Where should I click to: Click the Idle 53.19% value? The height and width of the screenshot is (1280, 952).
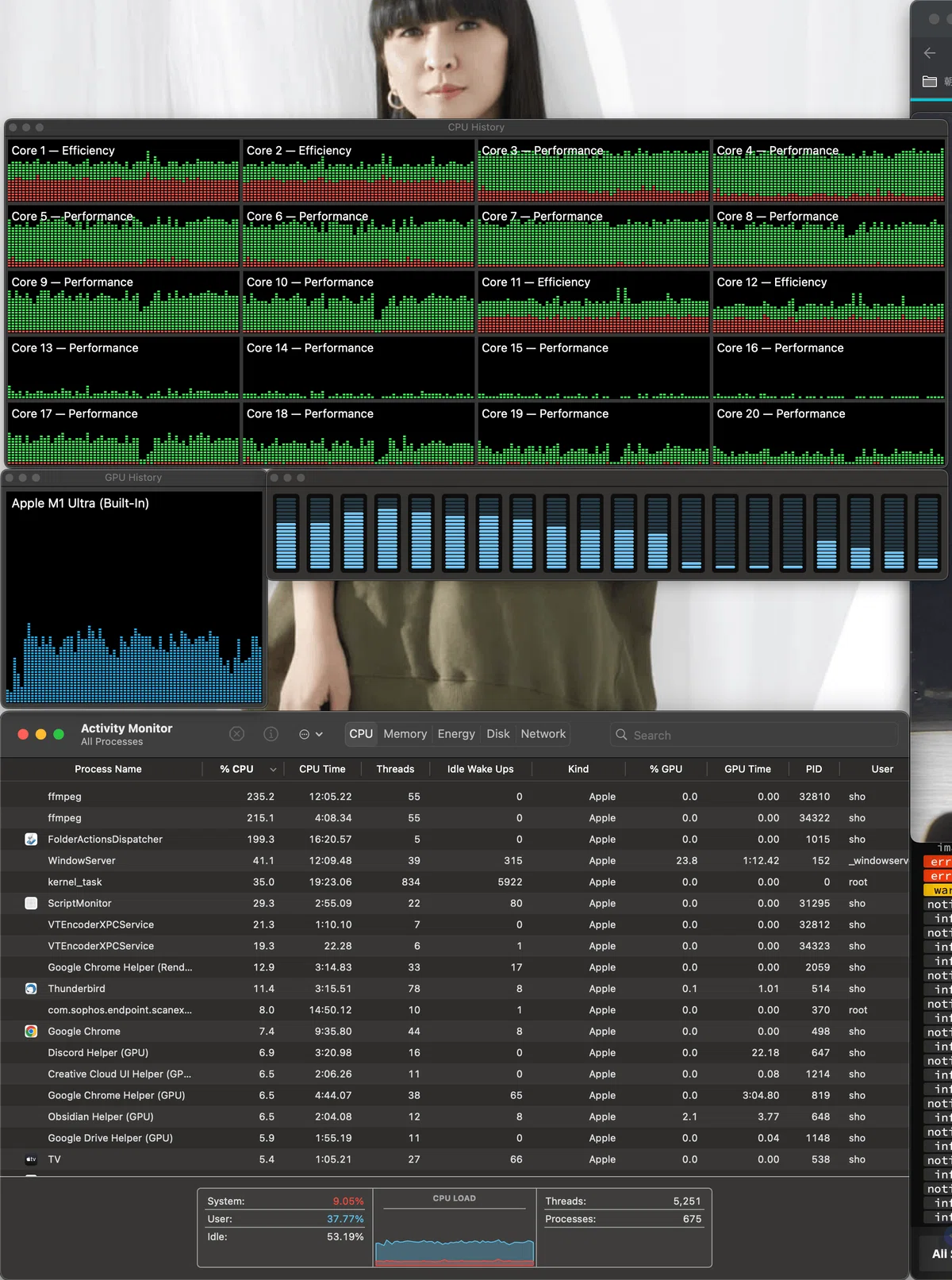click(345, 1236)
